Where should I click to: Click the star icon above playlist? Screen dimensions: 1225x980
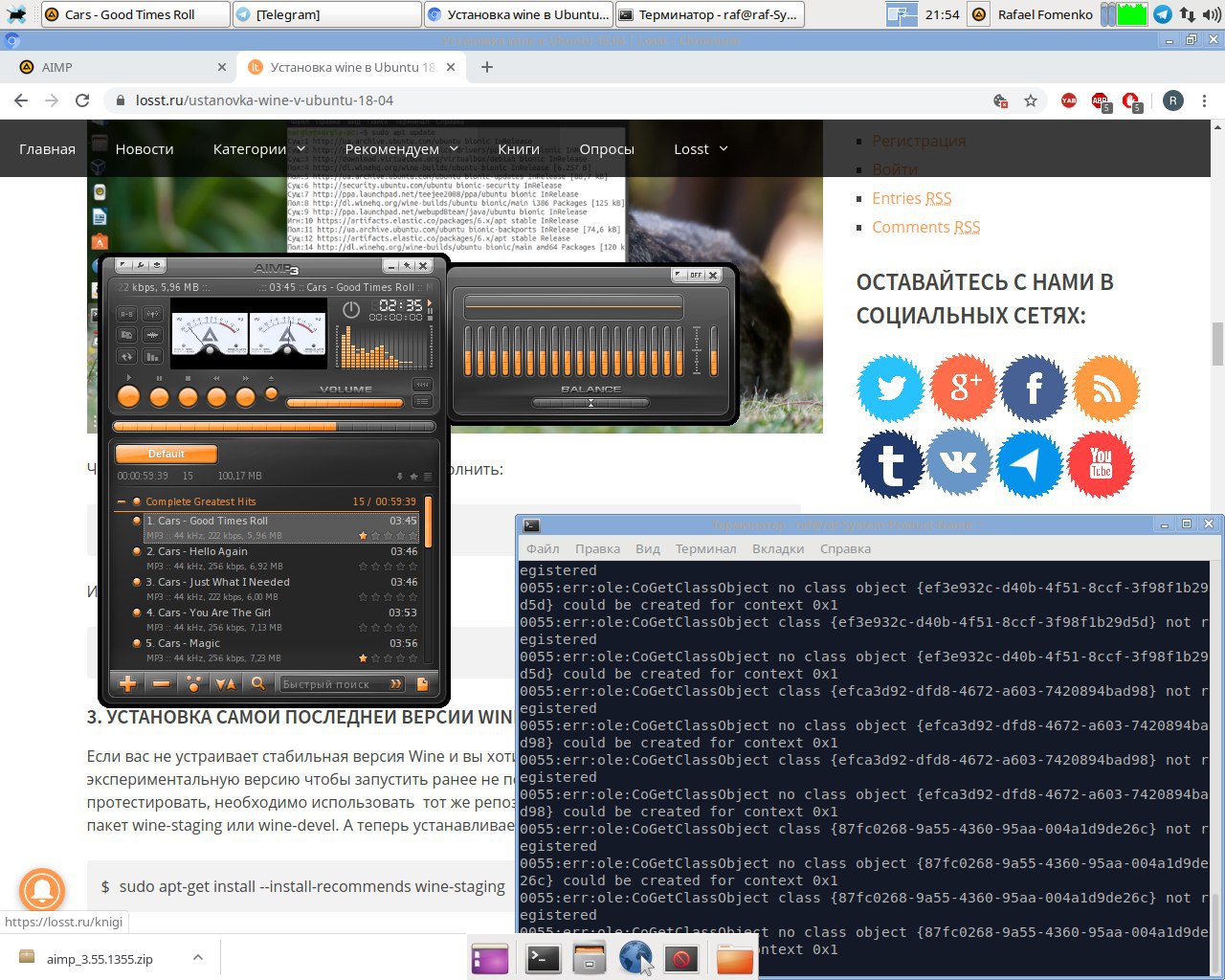pos(413,476)
